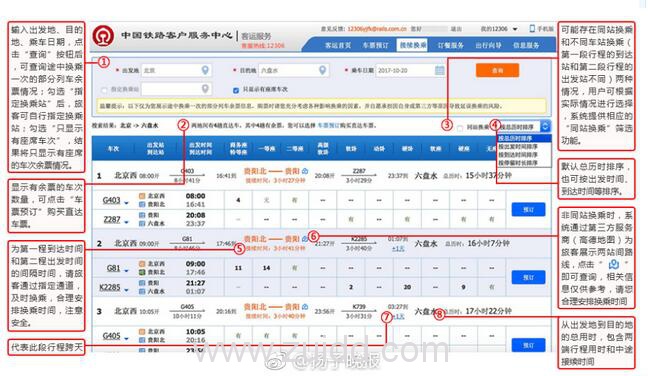
Task: Follow the blue 车票预订 link in results summary
Action: click(329, 125)
